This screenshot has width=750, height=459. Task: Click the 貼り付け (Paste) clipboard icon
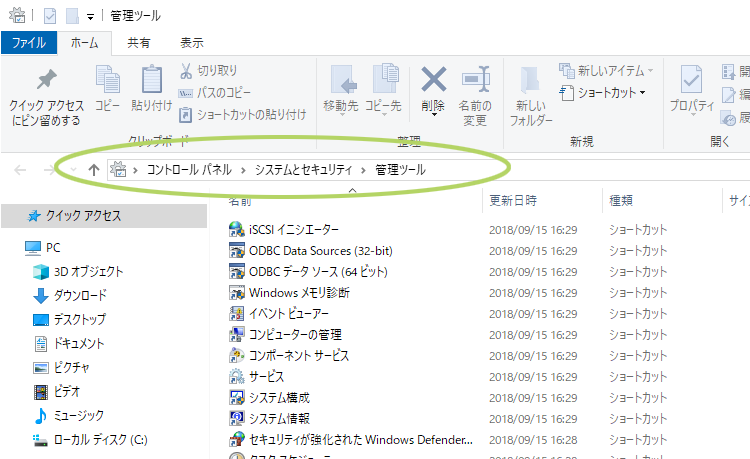(x=151, y=79)
